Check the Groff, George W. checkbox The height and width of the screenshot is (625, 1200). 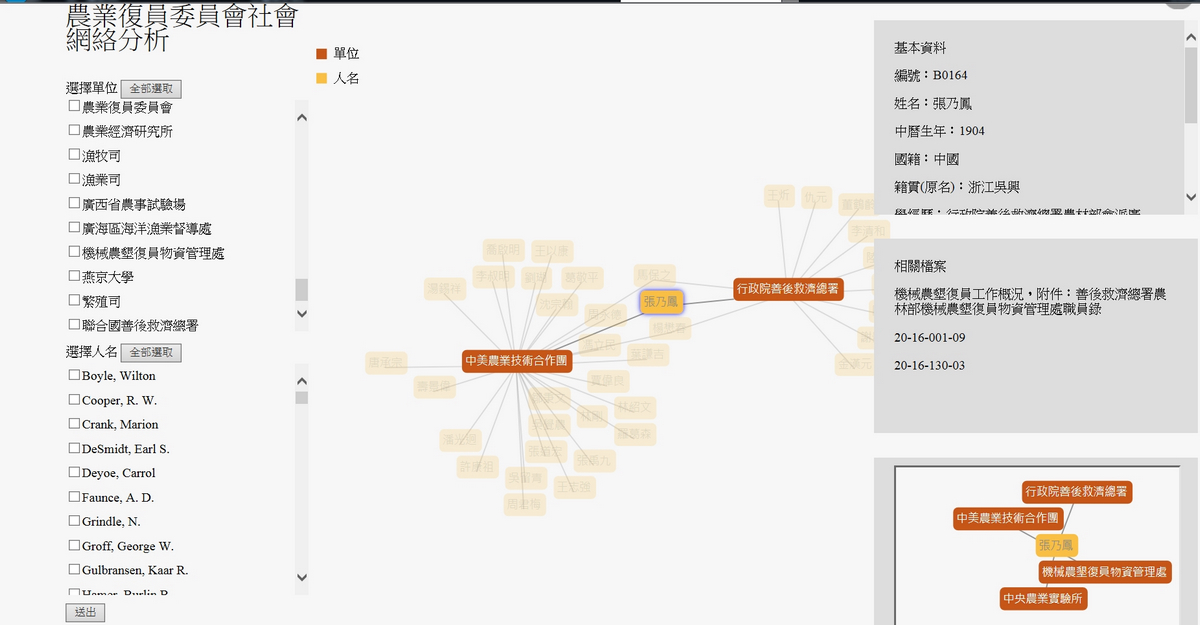74,545
